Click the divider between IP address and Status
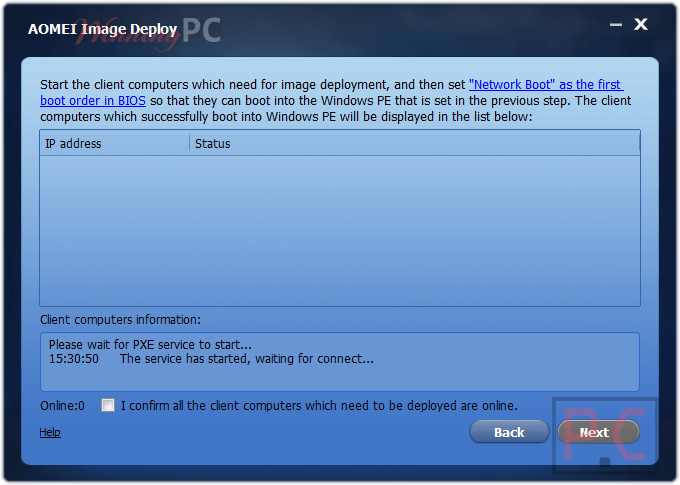This screenshot has height=485, width=680. pyautogui.click(x=189, y=143)
